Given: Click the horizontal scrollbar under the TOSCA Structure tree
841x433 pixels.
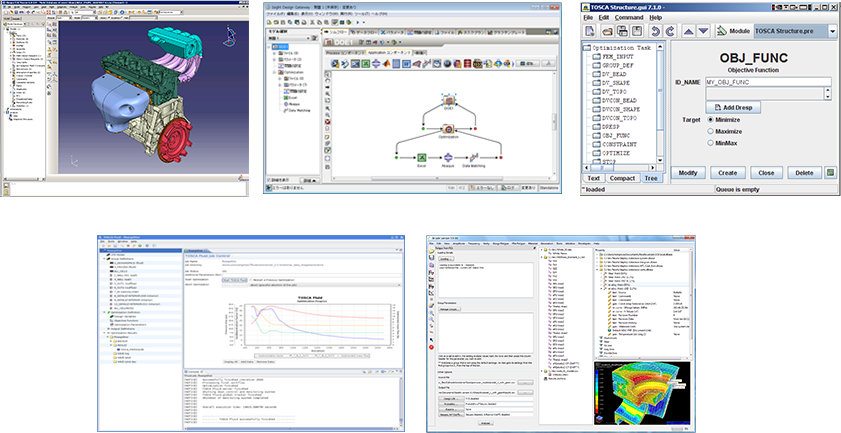Looking at the screenshot, I should click(x=620, y=167).
